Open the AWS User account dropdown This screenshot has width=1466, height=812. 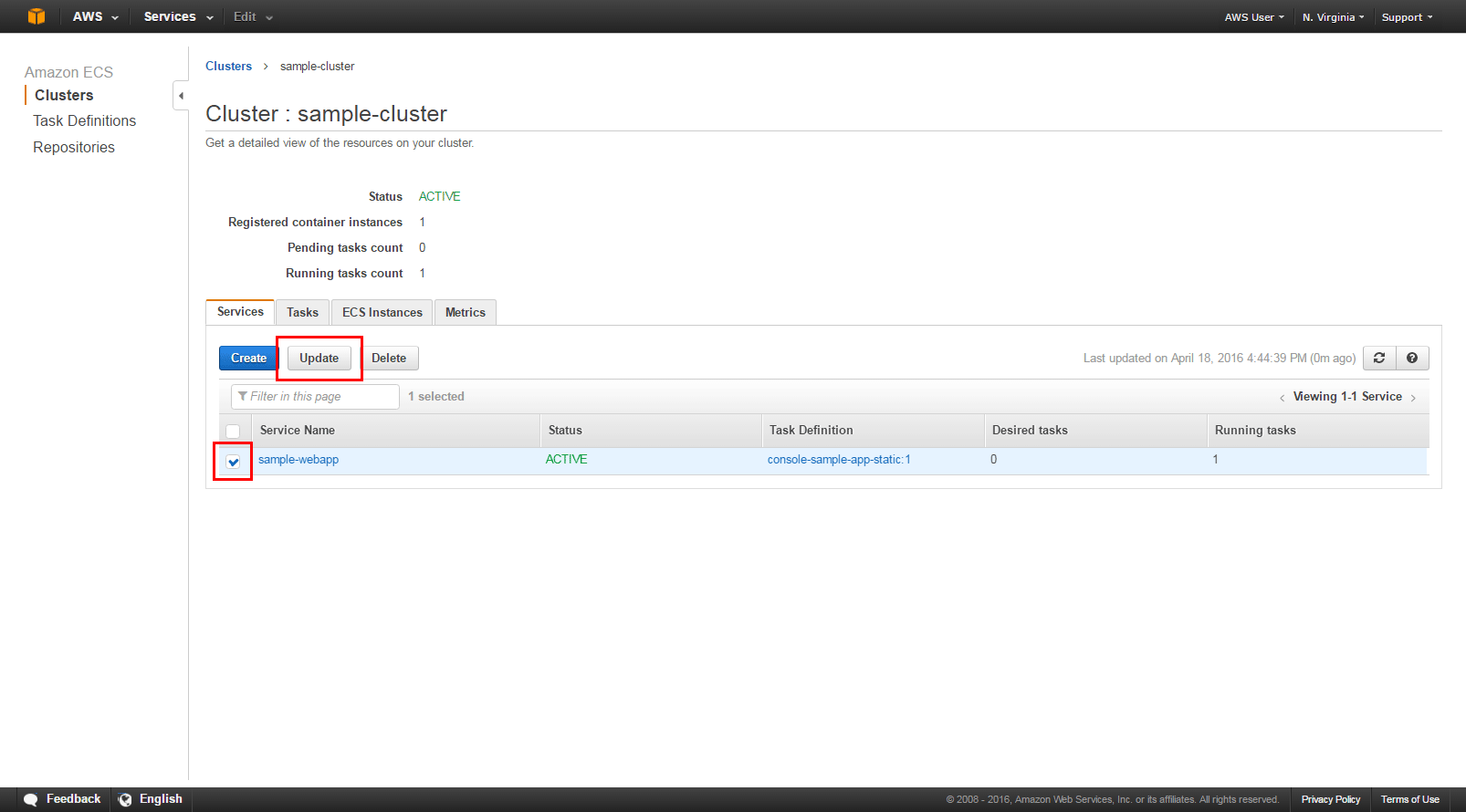[x=1254, y=17]
